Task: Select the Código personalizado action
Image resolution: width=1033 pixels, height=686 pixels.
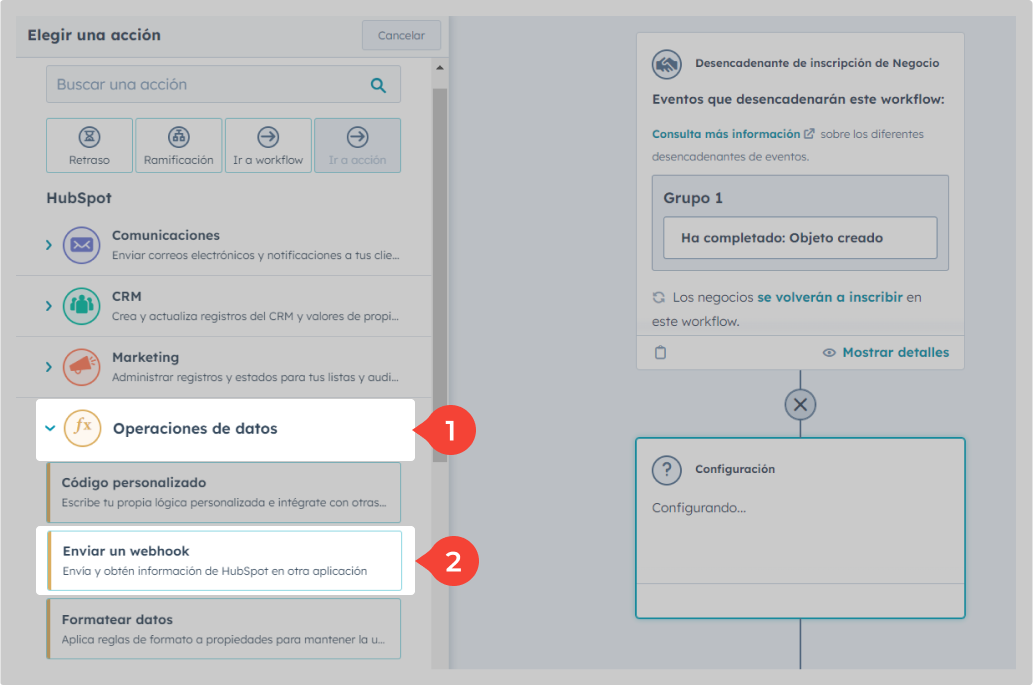Action: 224,492
